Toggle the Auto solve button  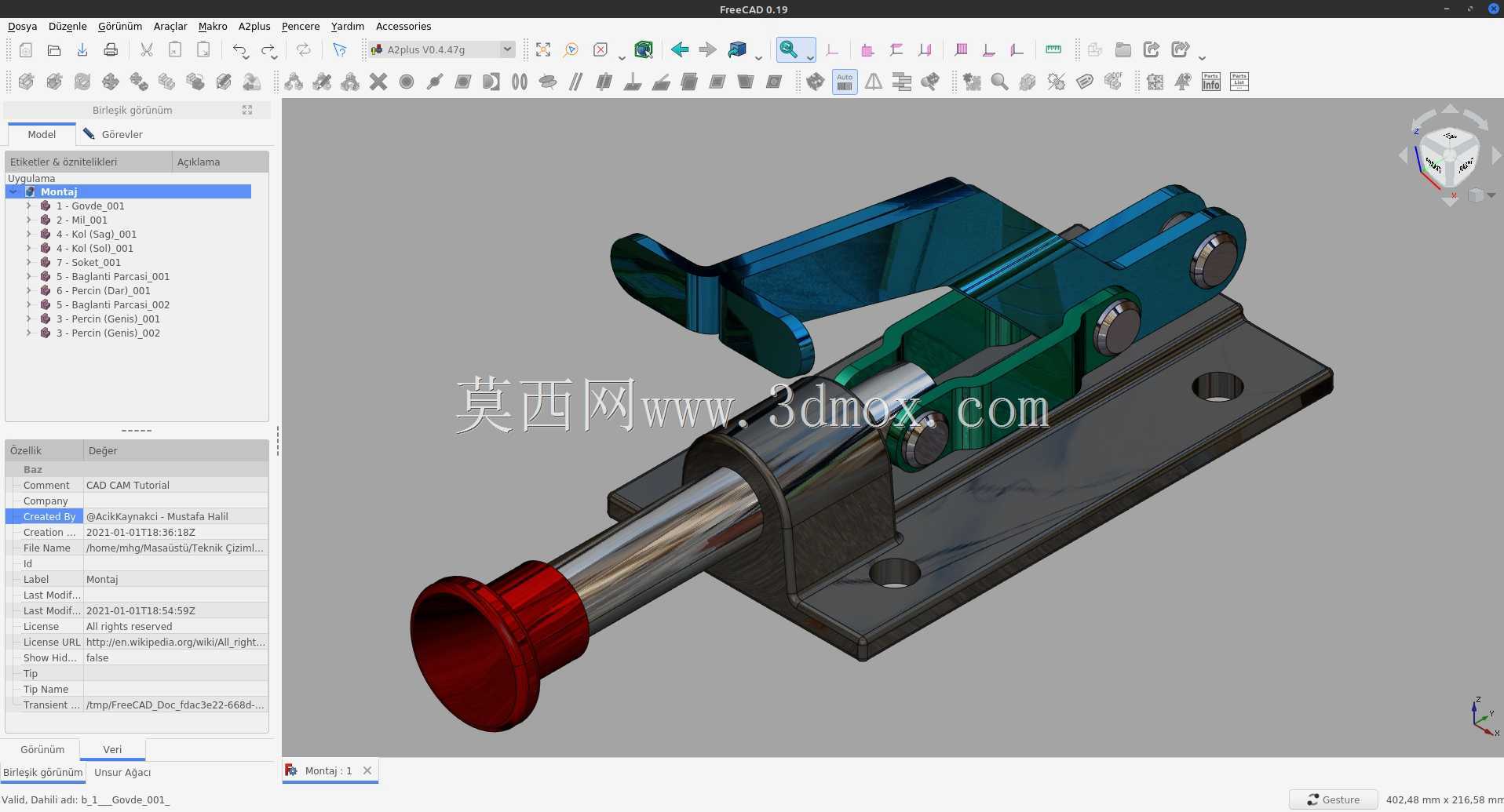coord(845,82)
